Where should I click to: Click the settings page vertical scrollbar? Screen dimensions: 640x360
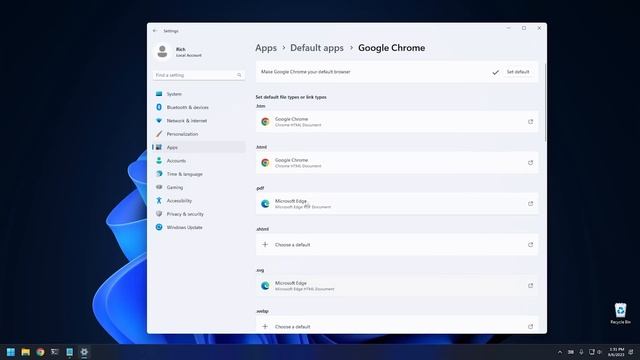545,103
